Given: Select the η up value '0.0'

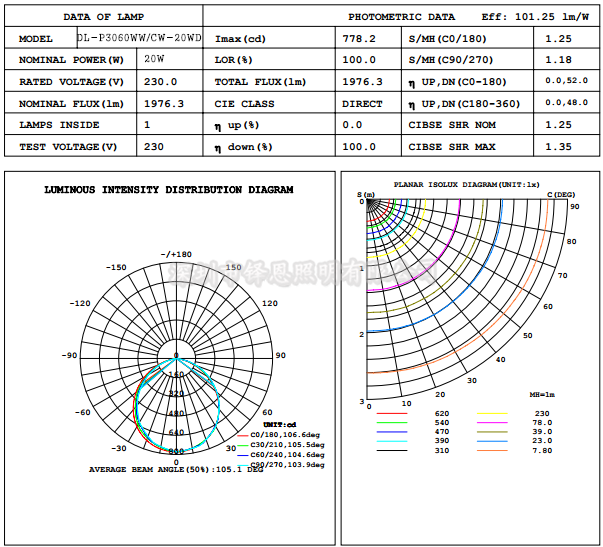Looking at the screenshot, I should [x=352, y=125].
